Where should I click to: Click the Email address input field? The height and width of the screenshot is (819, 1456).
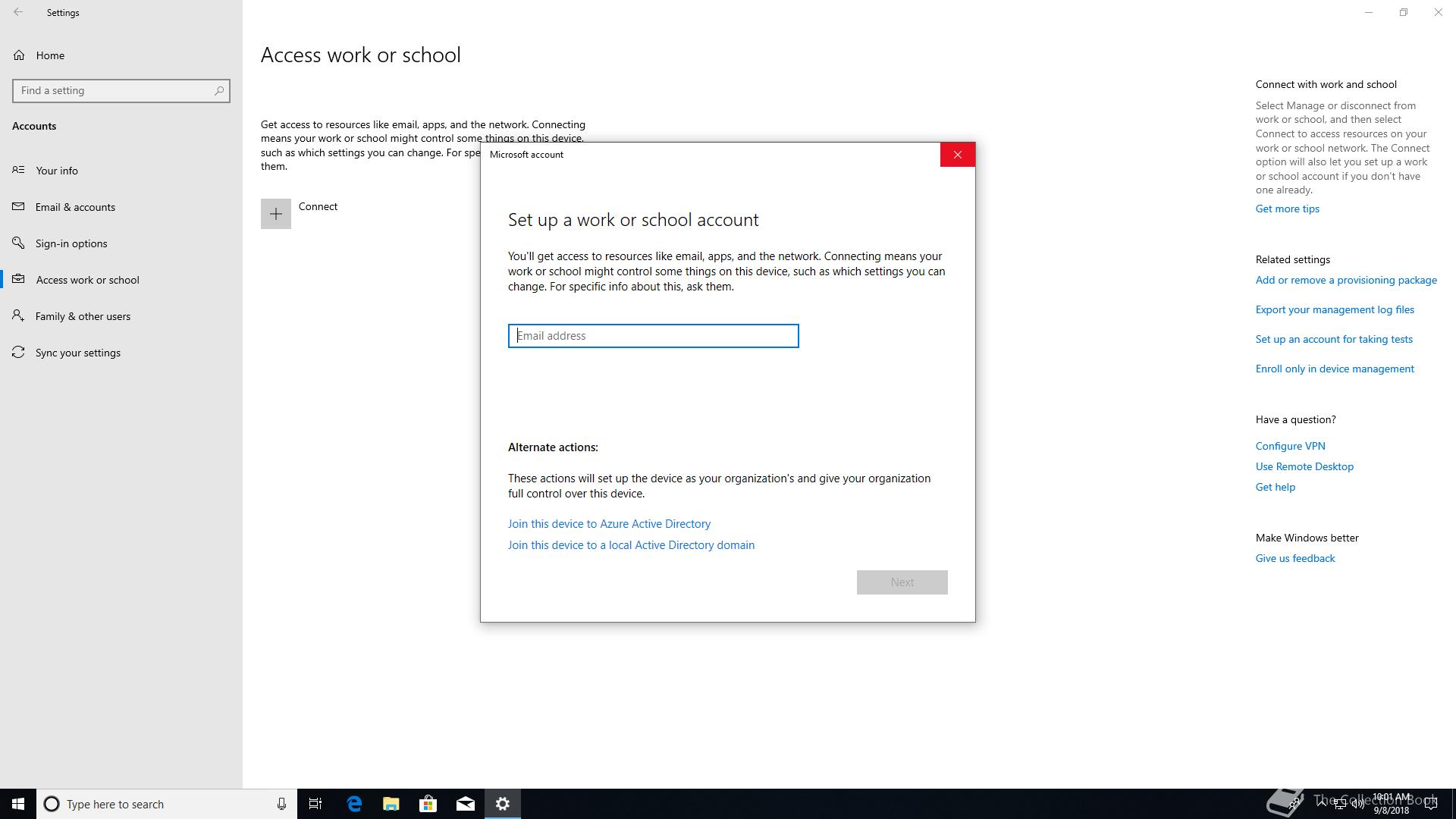coord(653,336)
